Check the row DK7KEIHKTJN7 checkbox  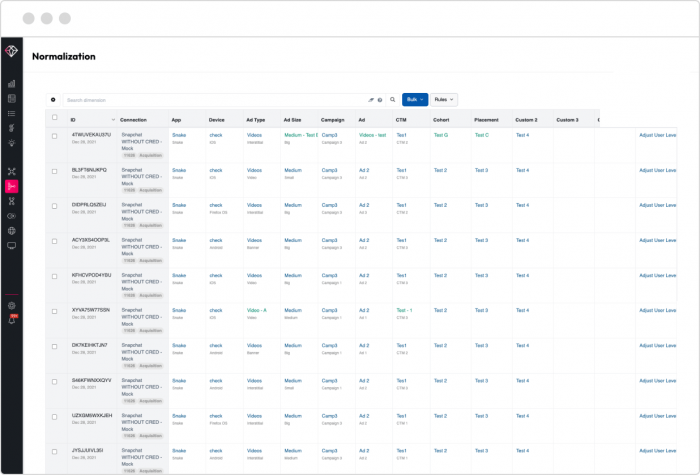pyautogui.click(x=54, y=347)
